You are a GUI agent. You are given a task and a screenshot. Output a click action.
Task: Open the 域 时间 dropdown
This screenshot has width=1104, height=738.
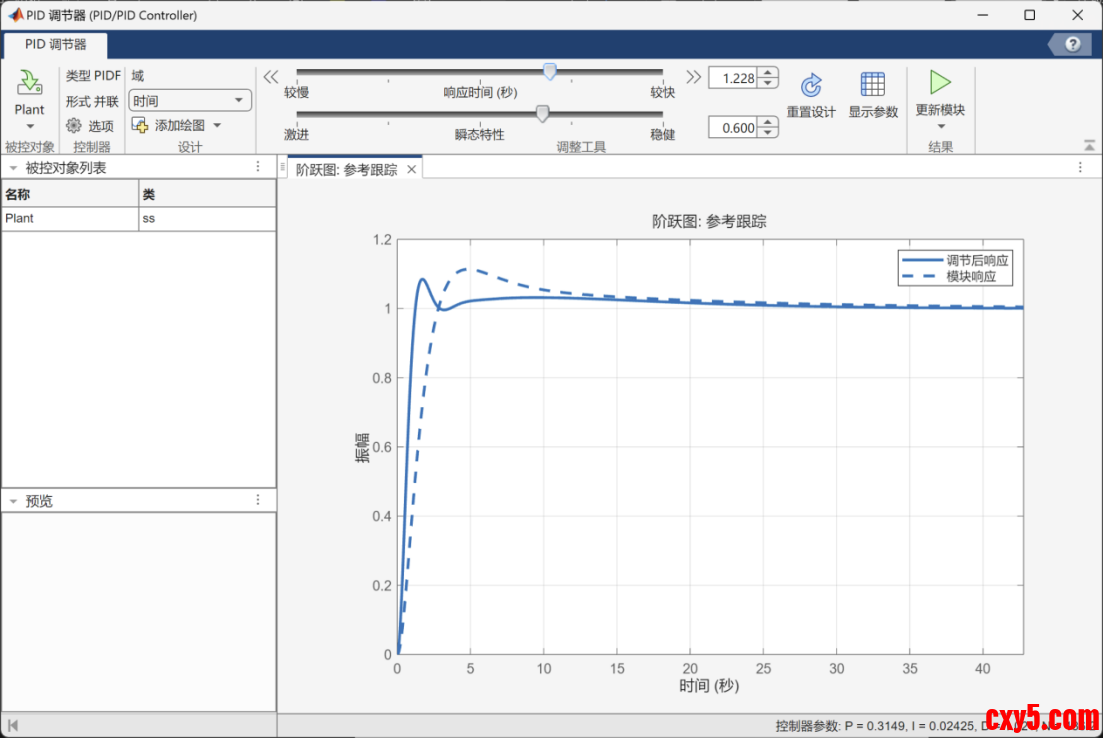coord(190,100)
